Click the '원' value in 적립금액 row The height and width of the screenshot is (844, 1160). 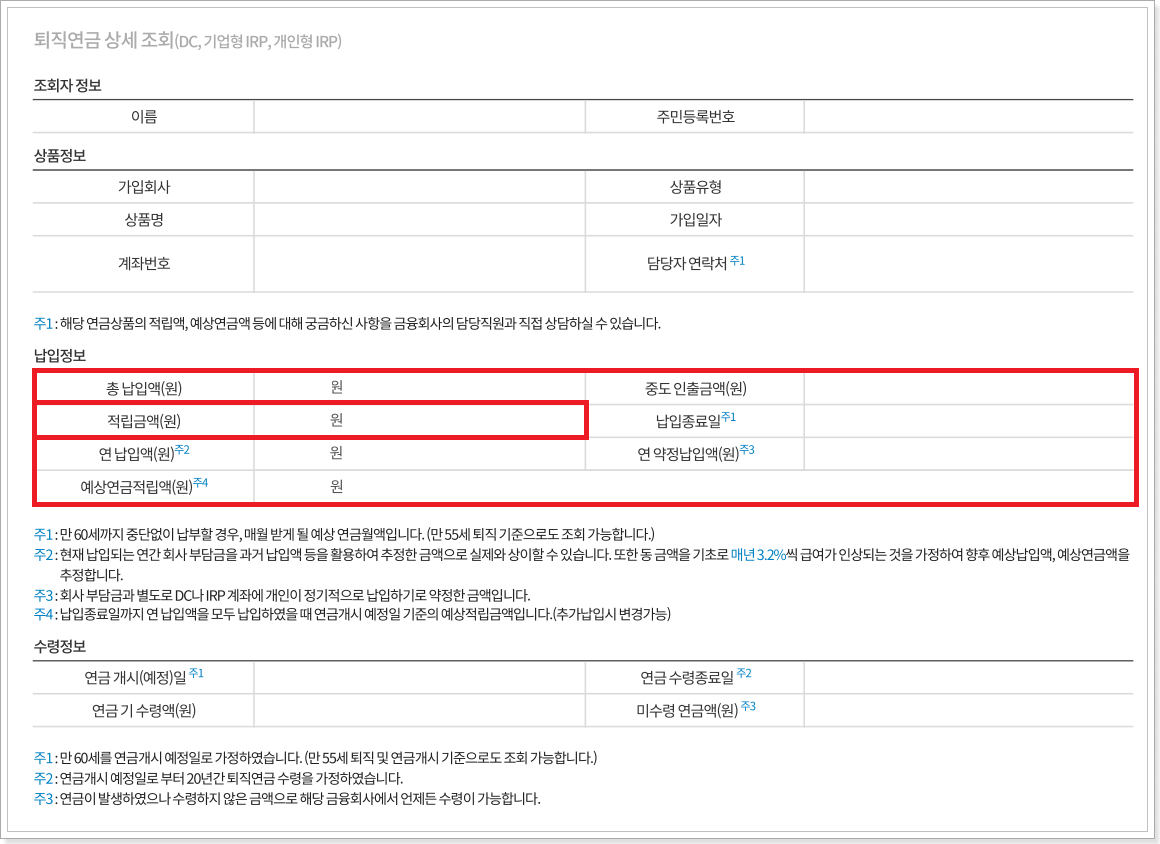point(337,419)
